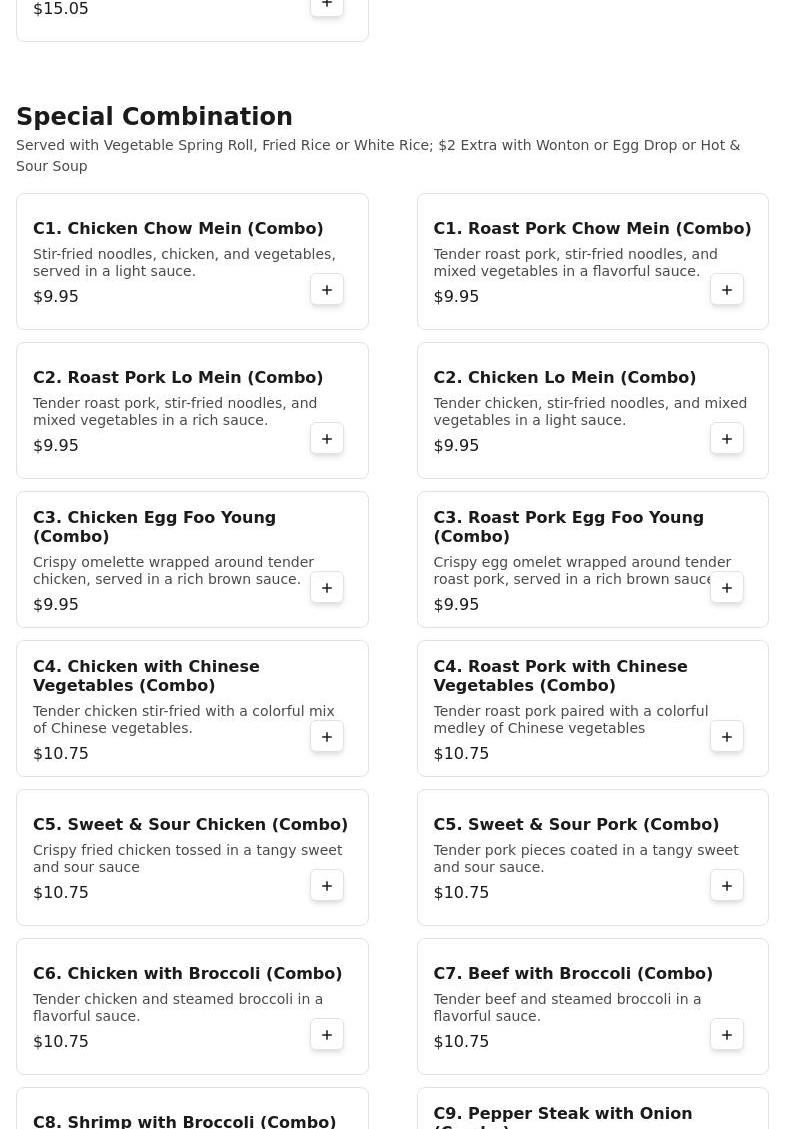This screenshot has width=785, height=1129.
Task: Add C4. Chicken with Chinese Vegetables plus icon
Action: [327, 737]
